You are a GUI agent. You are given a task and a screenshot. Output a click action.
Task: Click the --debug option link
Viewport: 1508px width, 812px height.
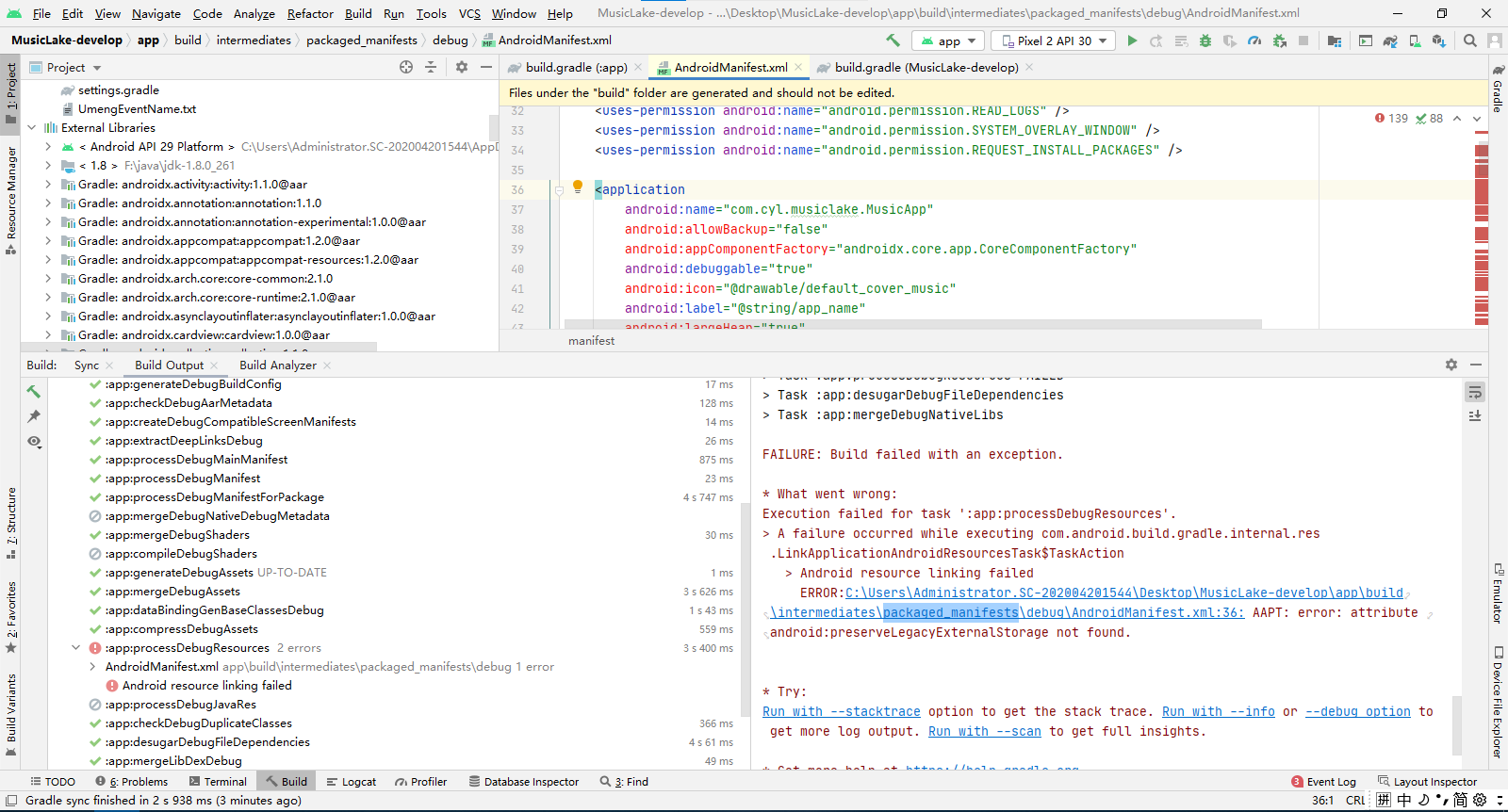[x=1358, y=711]
